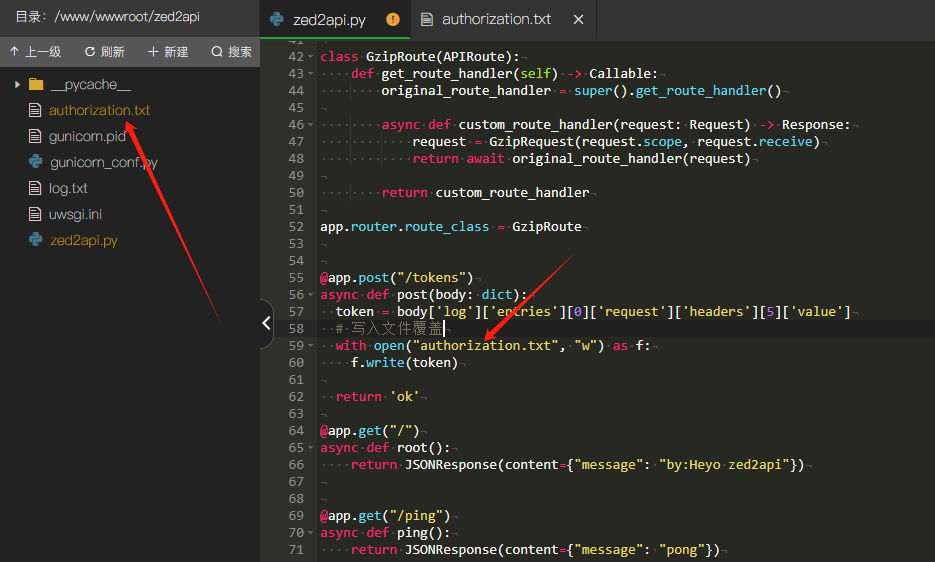Select gunicorn.pid file
The height and width of the screenshot is (562, 935).
tap(87, 137)
